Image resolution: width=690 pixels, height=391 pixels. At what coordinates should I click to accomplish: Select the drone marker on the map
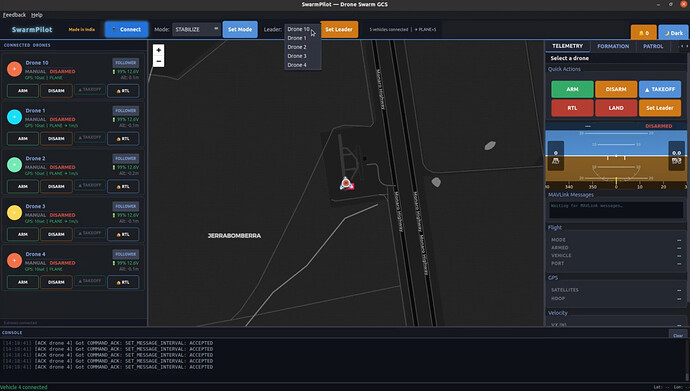point(346,183)
